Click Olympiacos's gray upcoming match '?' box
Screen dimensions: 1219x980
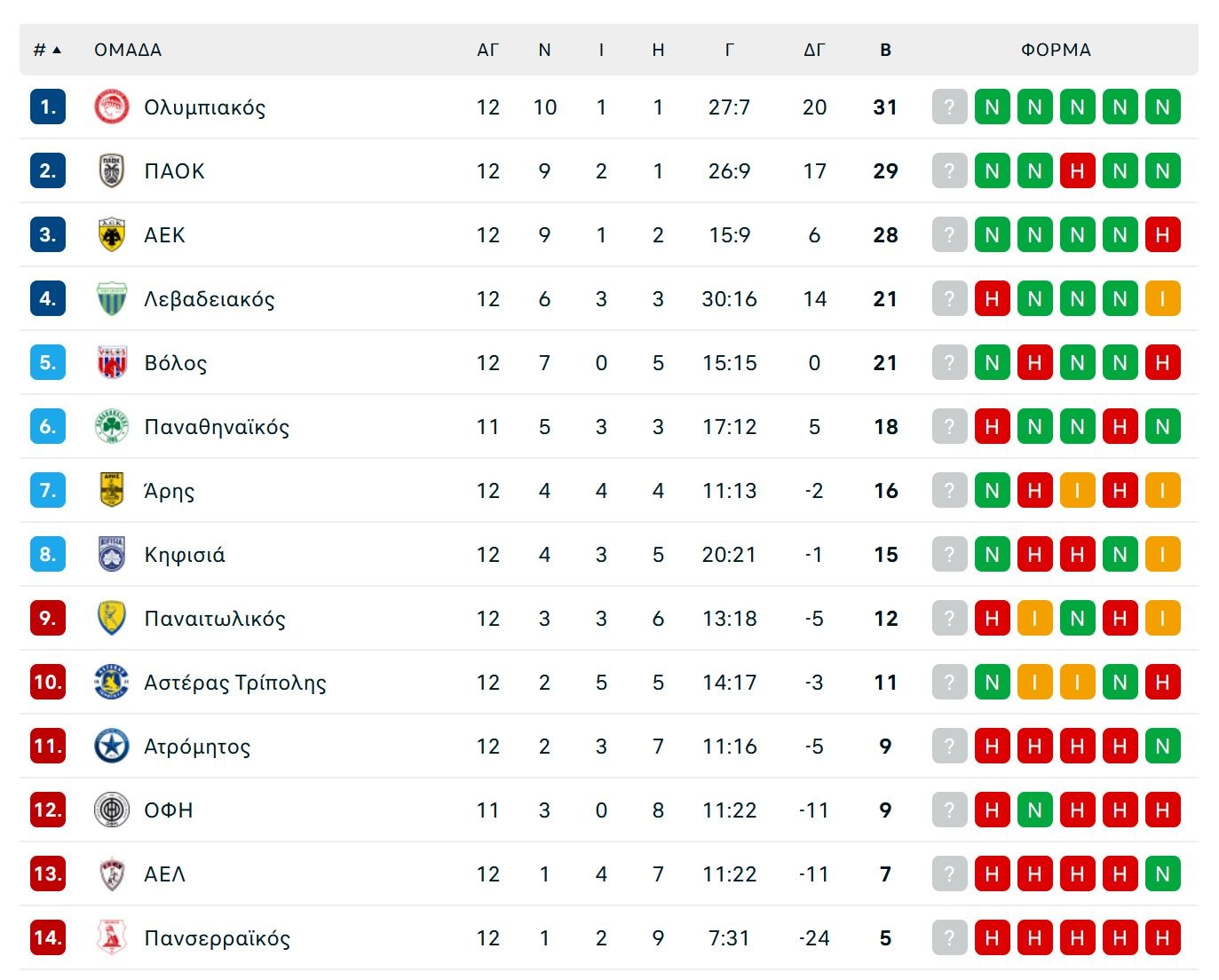click(x=949, y=107)
